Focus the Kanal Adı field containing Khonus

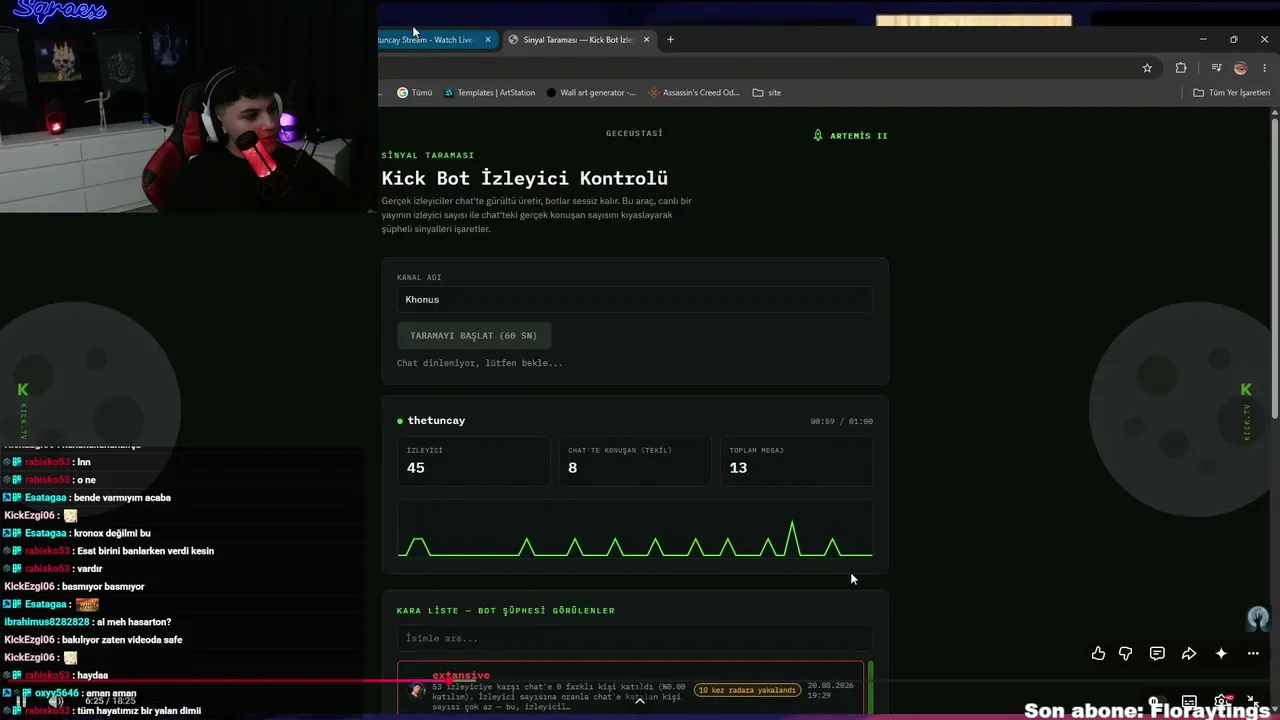(x=635, y=300)
